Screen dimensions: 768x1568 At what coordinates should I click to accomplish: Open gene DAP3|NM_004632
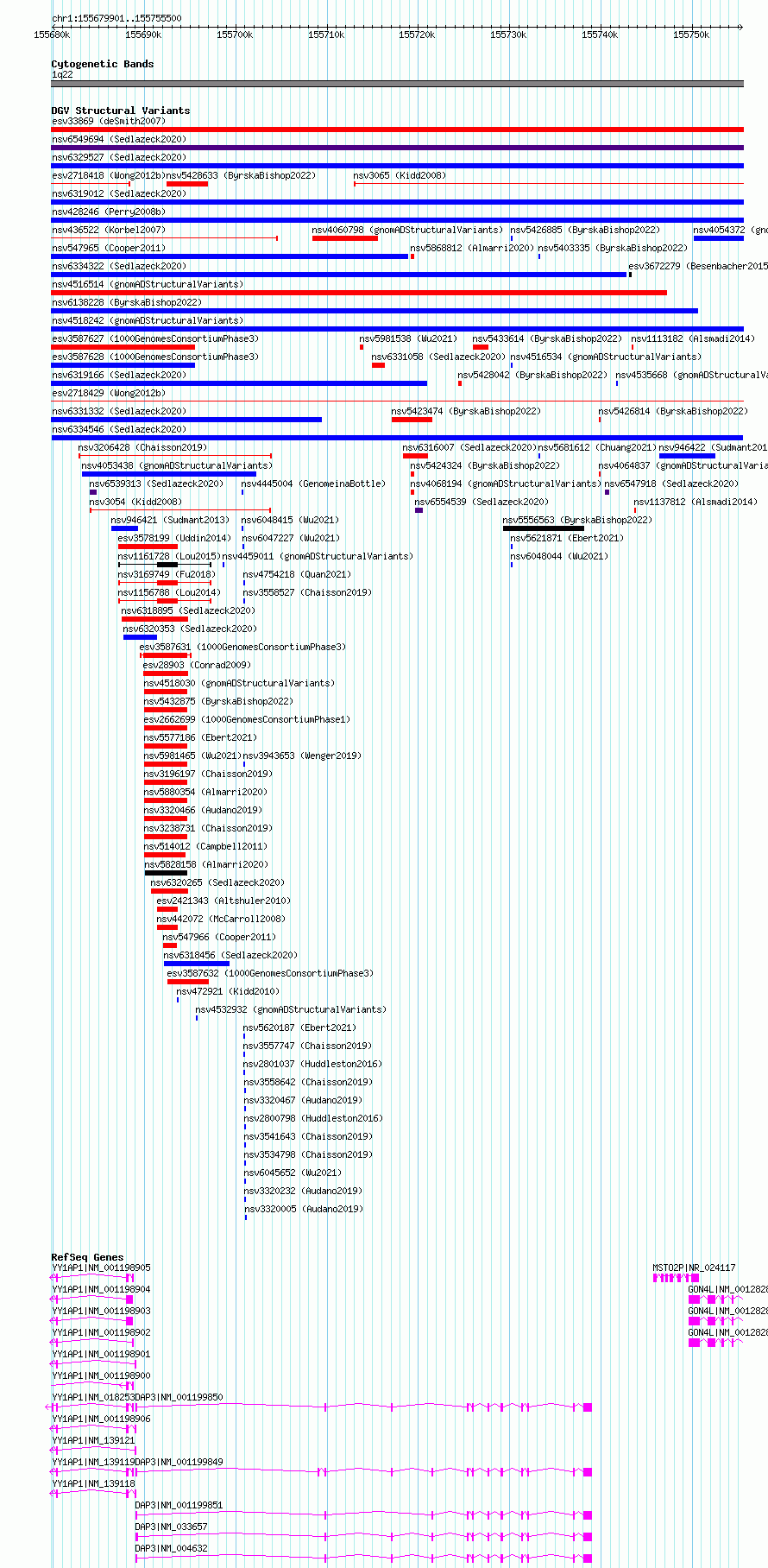click(171, 1548)
